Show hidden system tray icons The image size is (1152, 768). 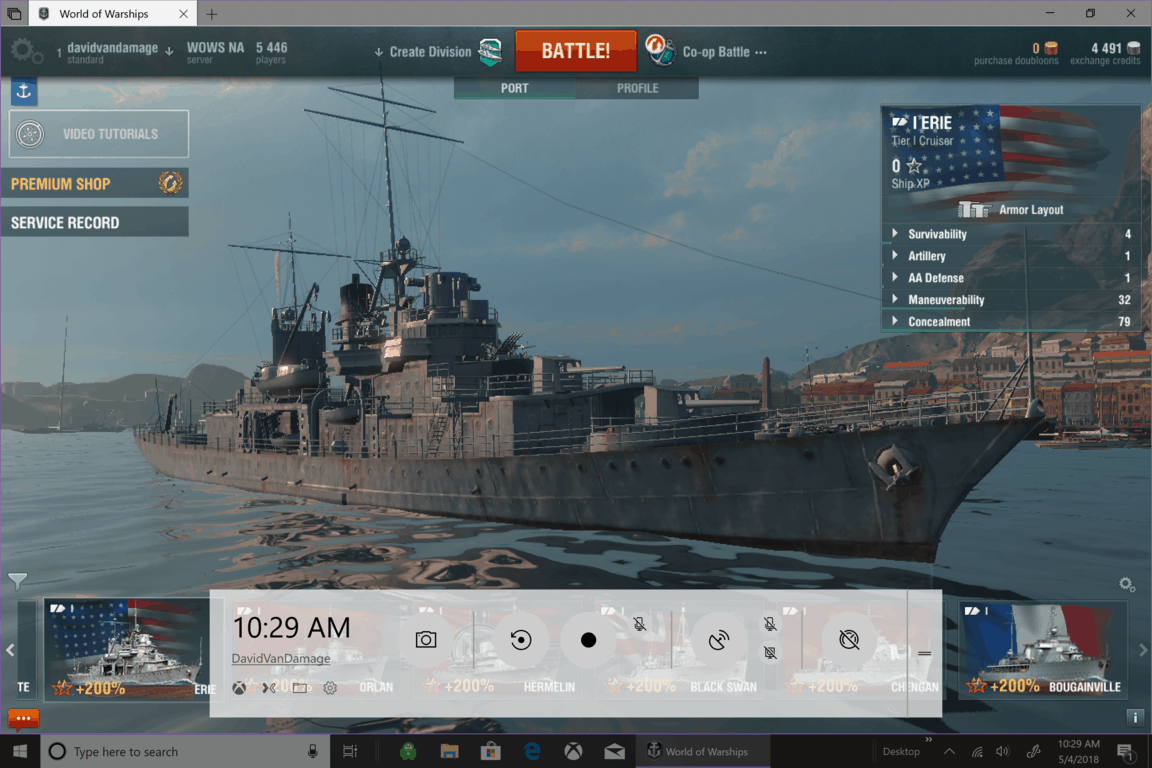[949, 751]
